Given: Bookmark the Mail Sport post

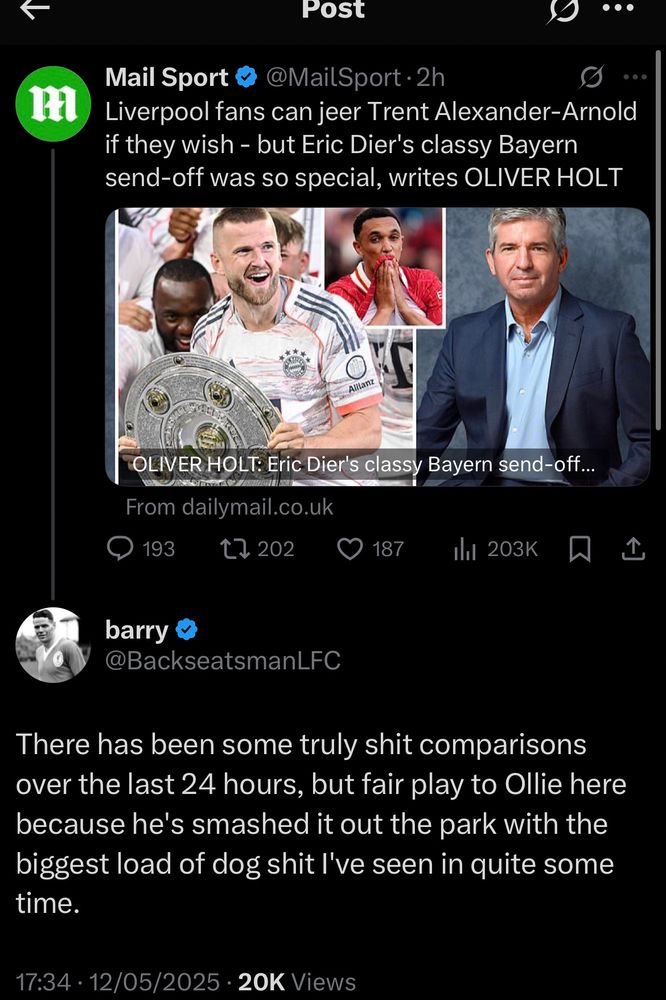Looking at the screenshot, I should pos(579,549).
